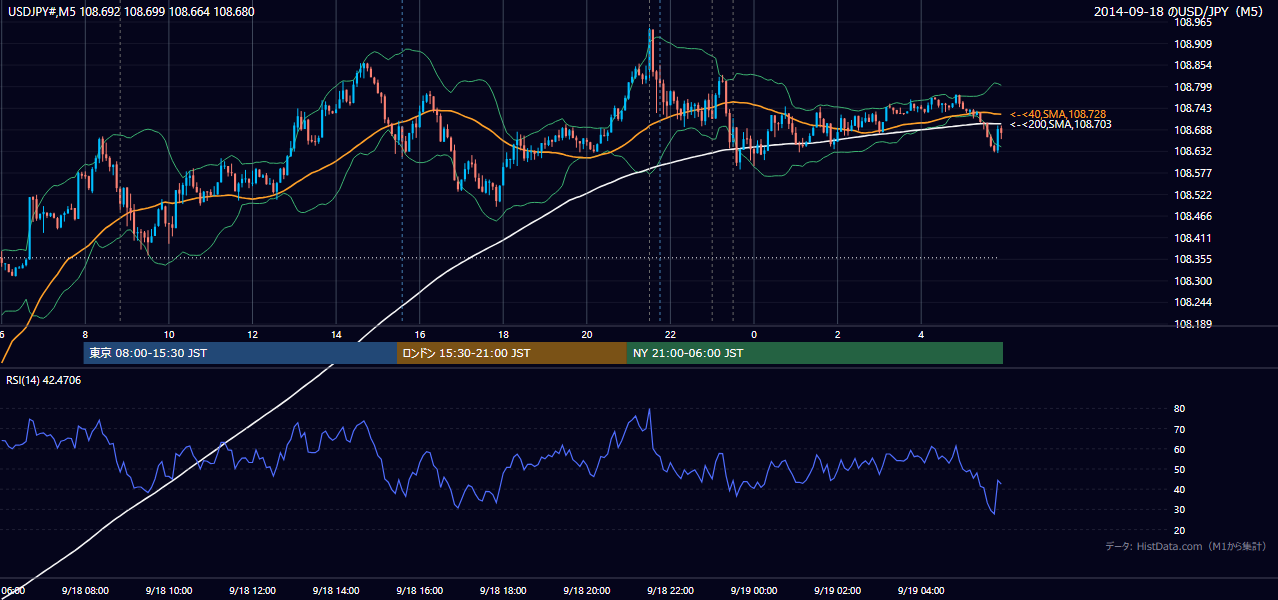Click RSI scale value 30

(x=1180, y=510)
